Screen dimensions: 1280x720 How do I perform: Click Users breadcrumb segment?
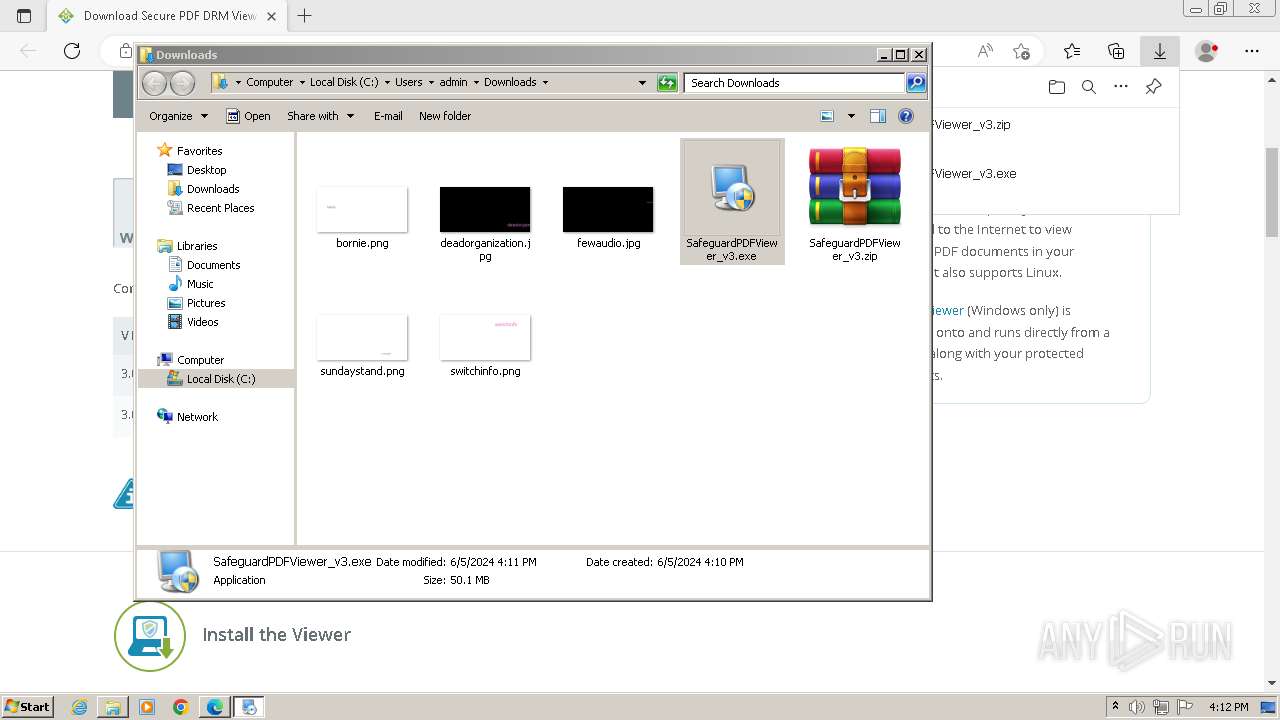[408, 83]
